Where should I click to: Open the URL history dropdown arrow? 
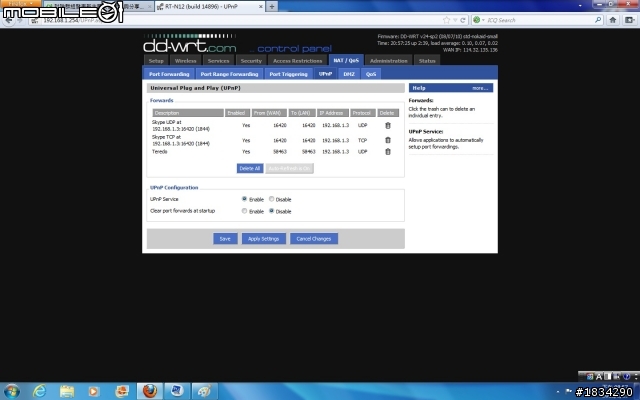[456, 20]
